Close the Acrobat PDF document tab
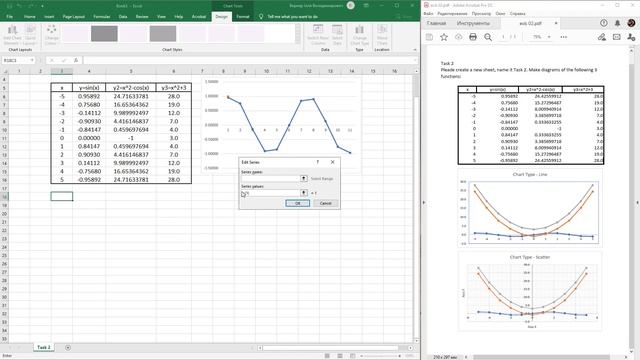The width and height of the screenshot is (640, 360). click(556, 23)
